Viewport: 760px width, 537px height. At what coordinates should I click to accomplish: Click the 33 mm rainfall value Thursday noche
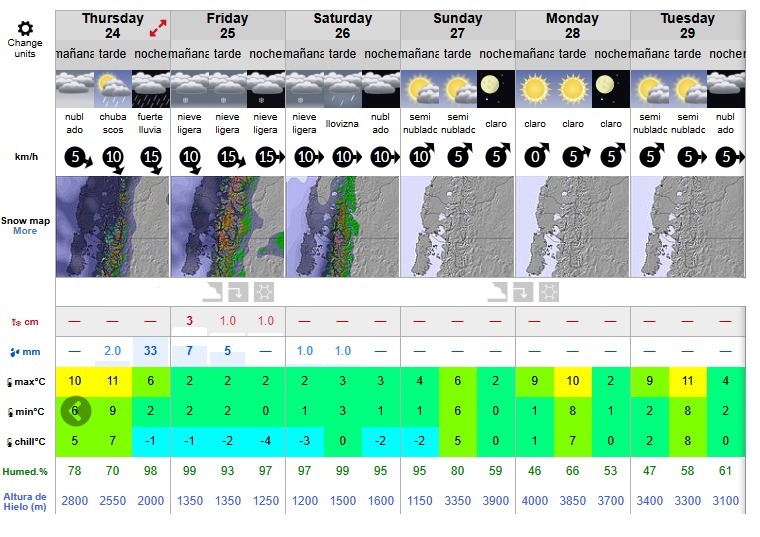[x=151, y=351]
